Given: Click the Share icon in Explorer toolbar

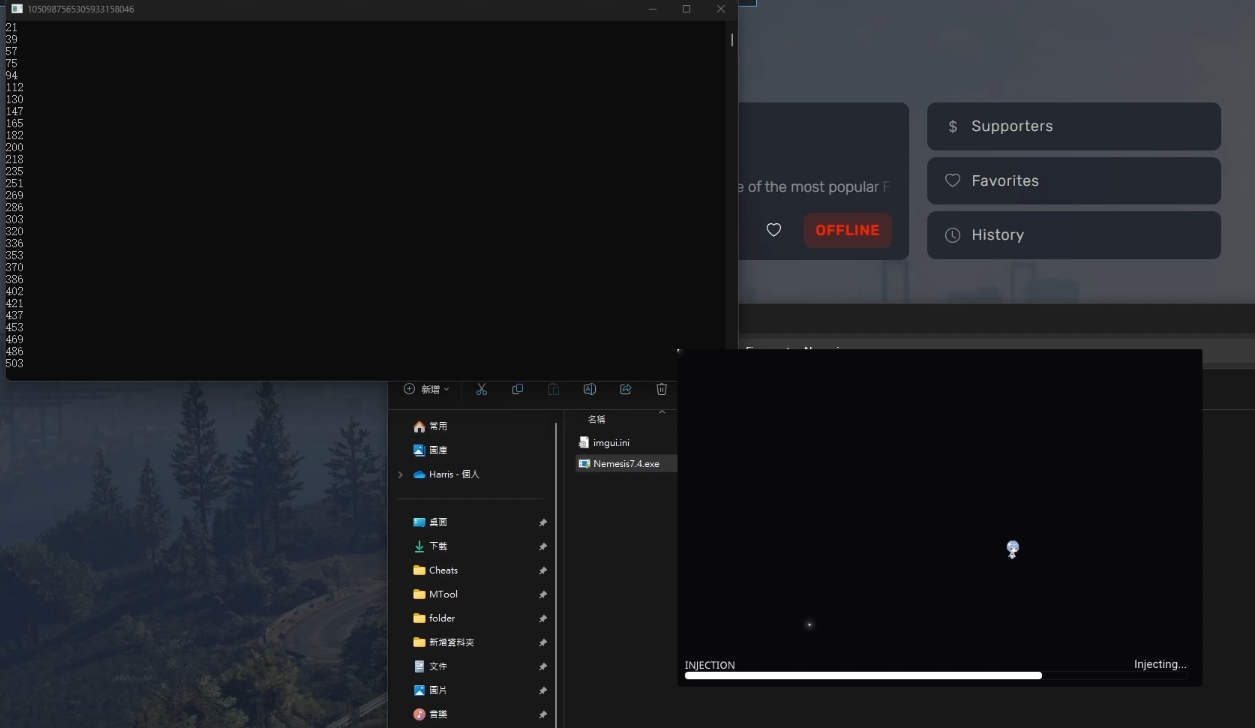Looking at the screenshot, I should point(625,389).
